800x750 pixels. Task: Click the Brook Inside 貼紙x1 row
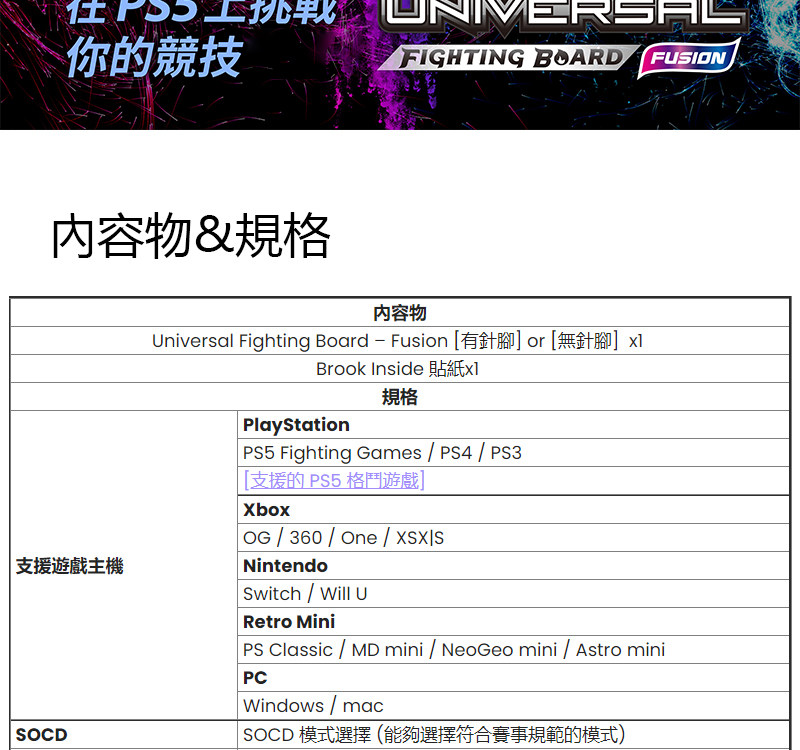[x=400, y=369]
